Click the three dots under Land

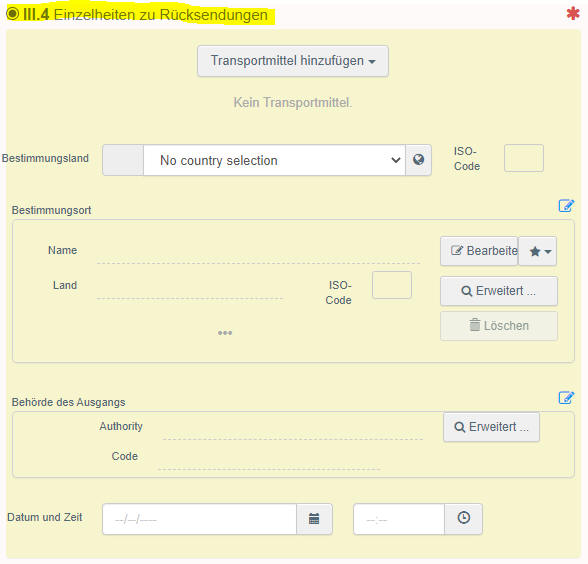tap(225, 333)
